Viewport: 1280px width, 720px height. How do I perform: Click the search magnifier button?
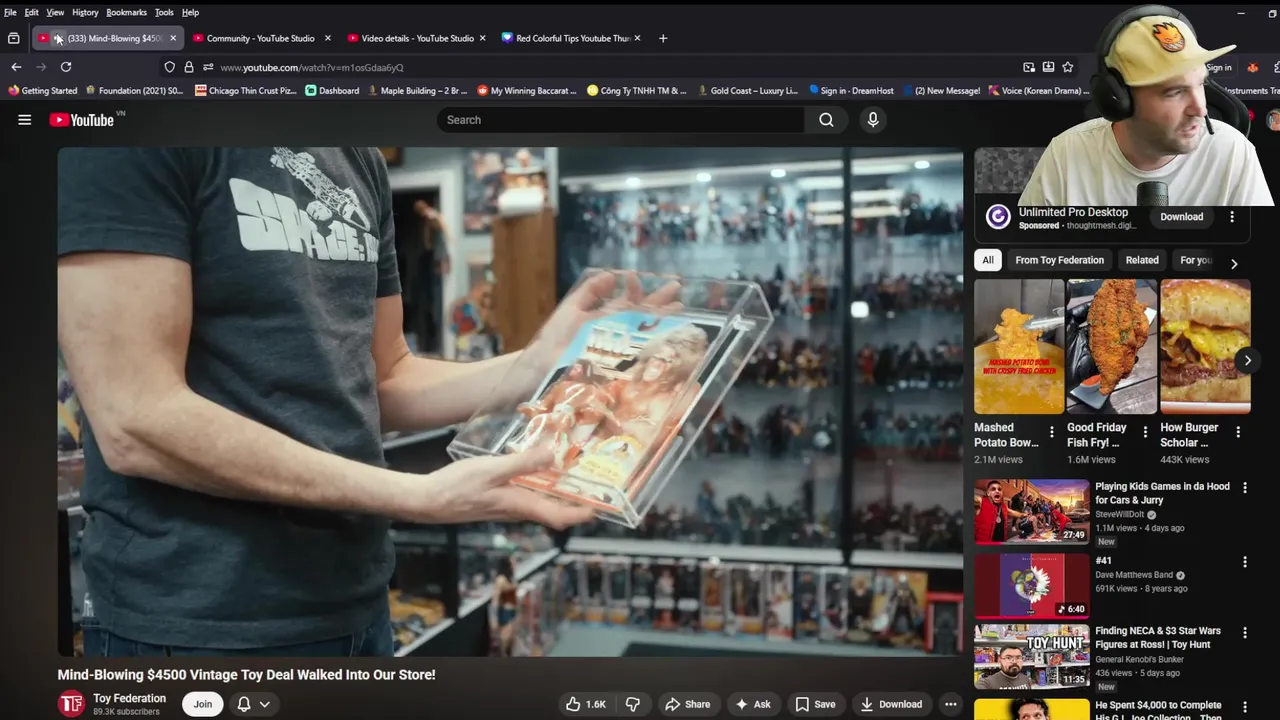826,120
